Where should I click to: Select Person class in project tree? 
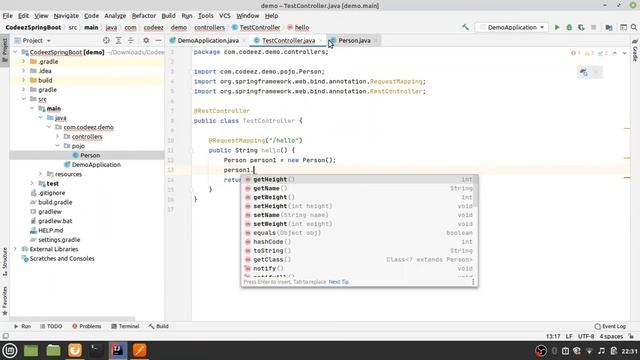(90, 156)
